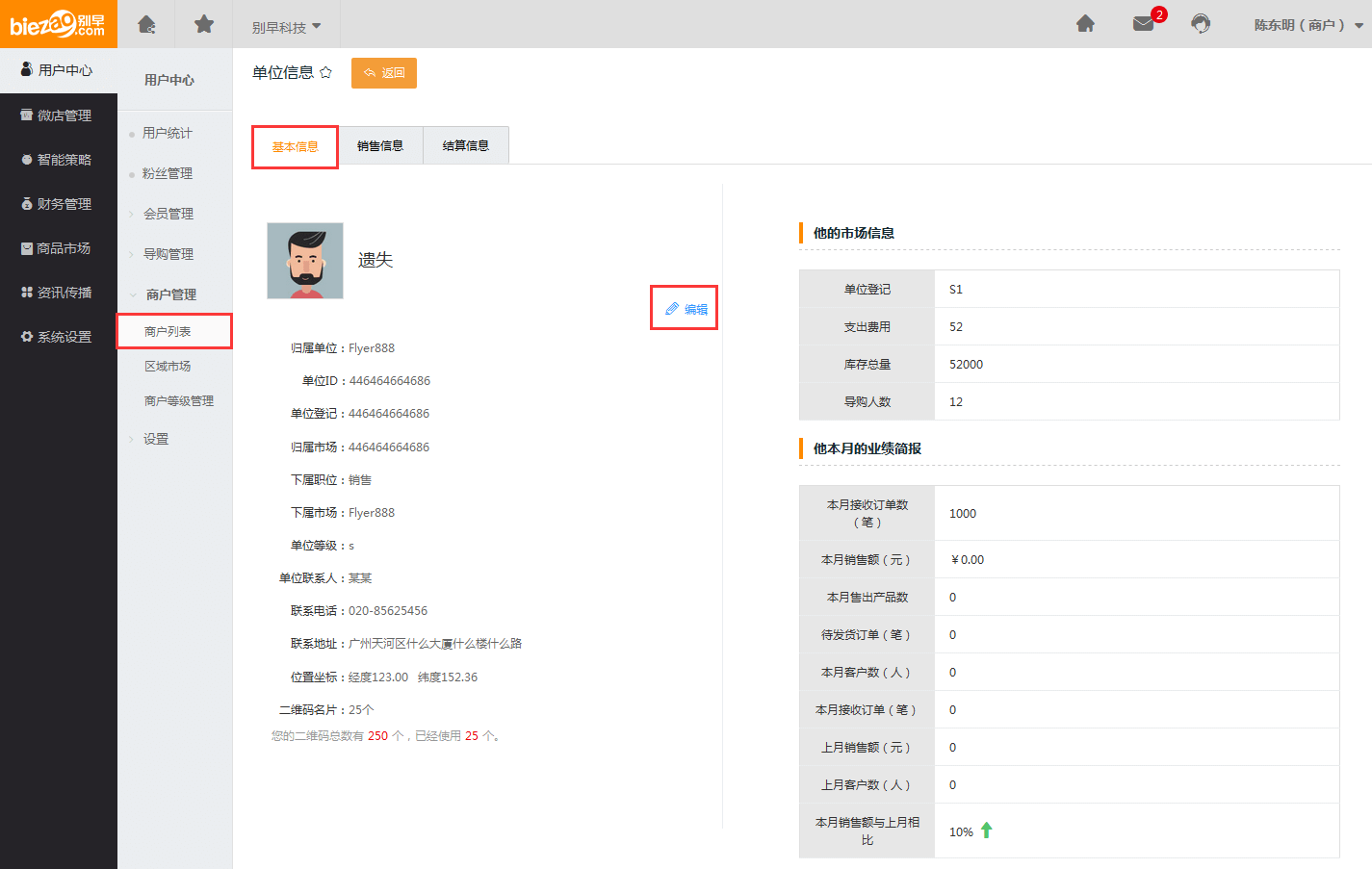Open 财务管理 in left sidebar
Image resolution: width=1372 pixels, height=869 pixels.
[59, 204]
